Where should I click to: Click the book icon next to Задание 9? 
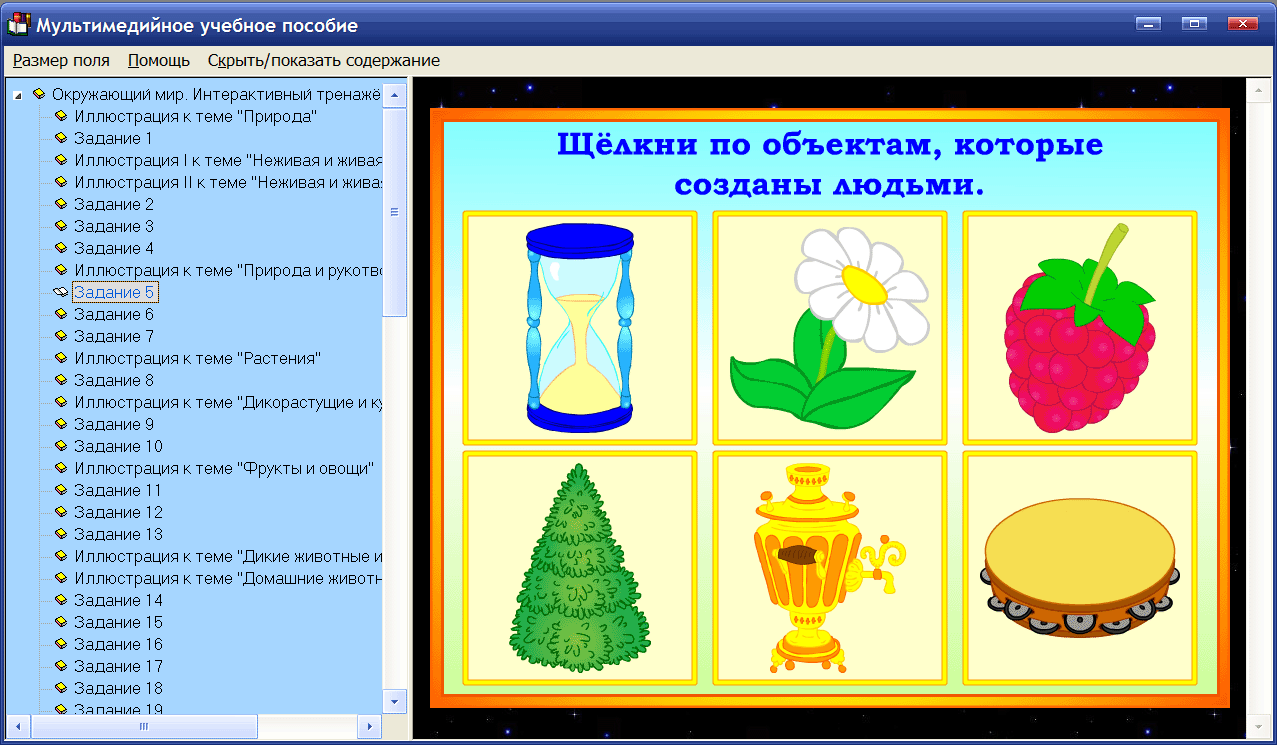pos(60,424)
